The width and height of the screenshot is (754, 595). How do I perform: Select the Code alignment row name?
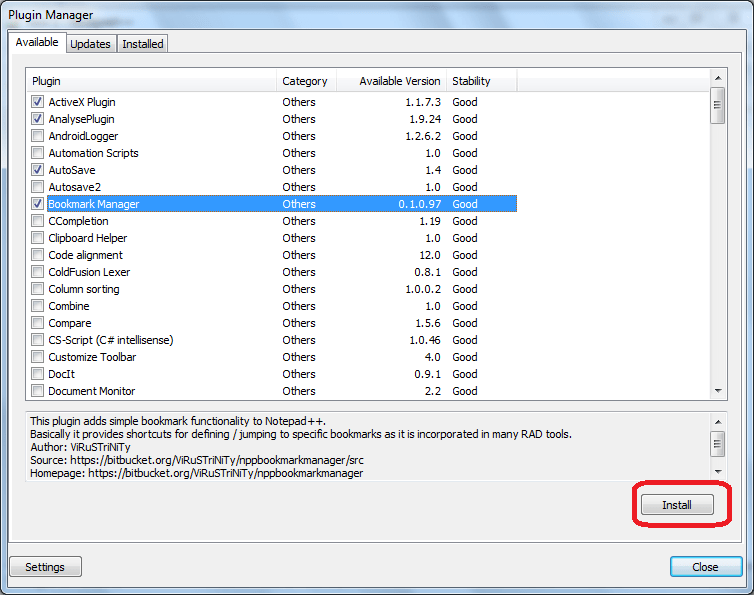[86, 255]
